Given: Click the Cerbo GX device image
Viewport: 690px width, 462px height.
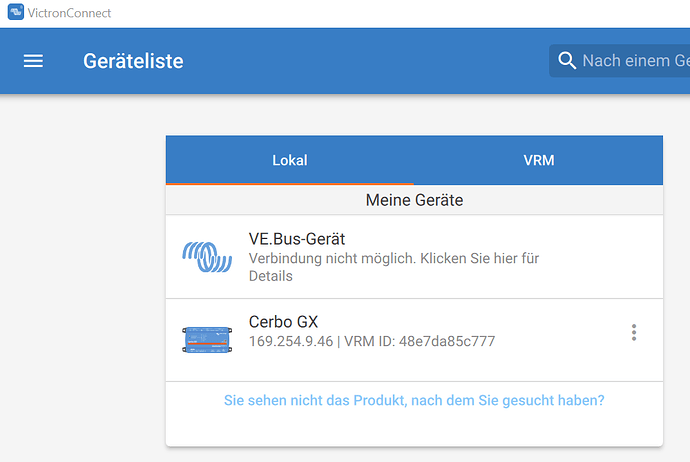Looking at the screenshot, I should [207, 340].
